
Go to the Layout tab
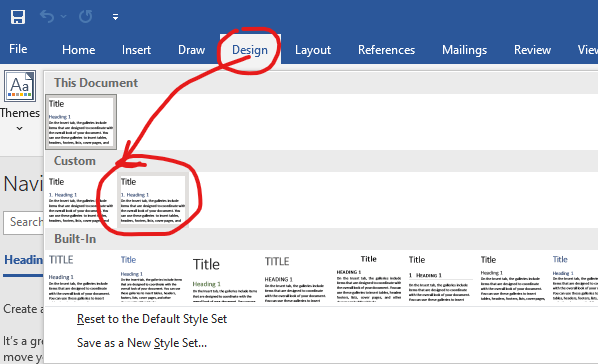click(313, 50)
